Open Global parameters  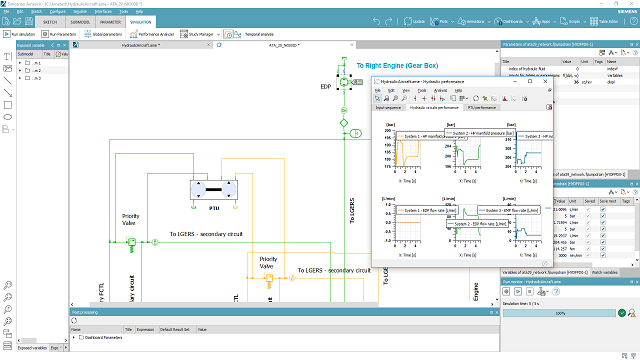(x=103, y=34)
